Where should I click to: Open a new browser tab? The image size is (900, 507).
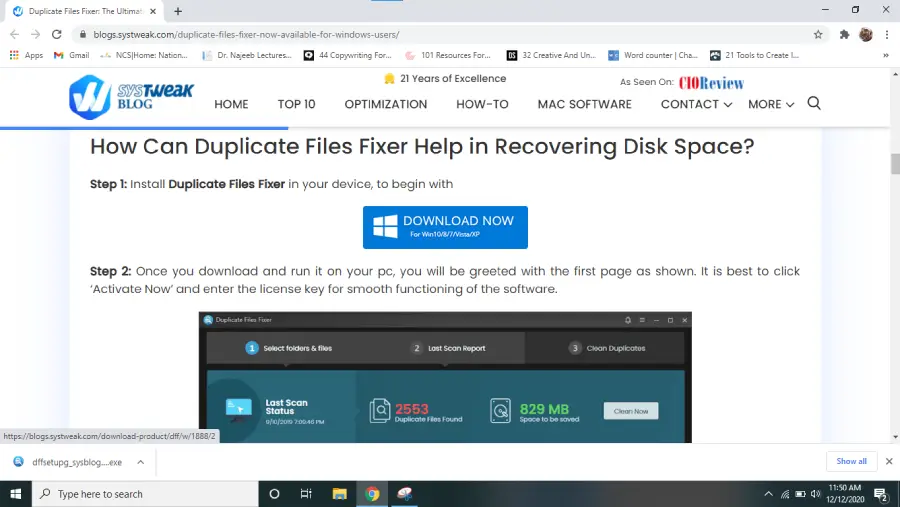pyautogui.click(x=178, y=11)
